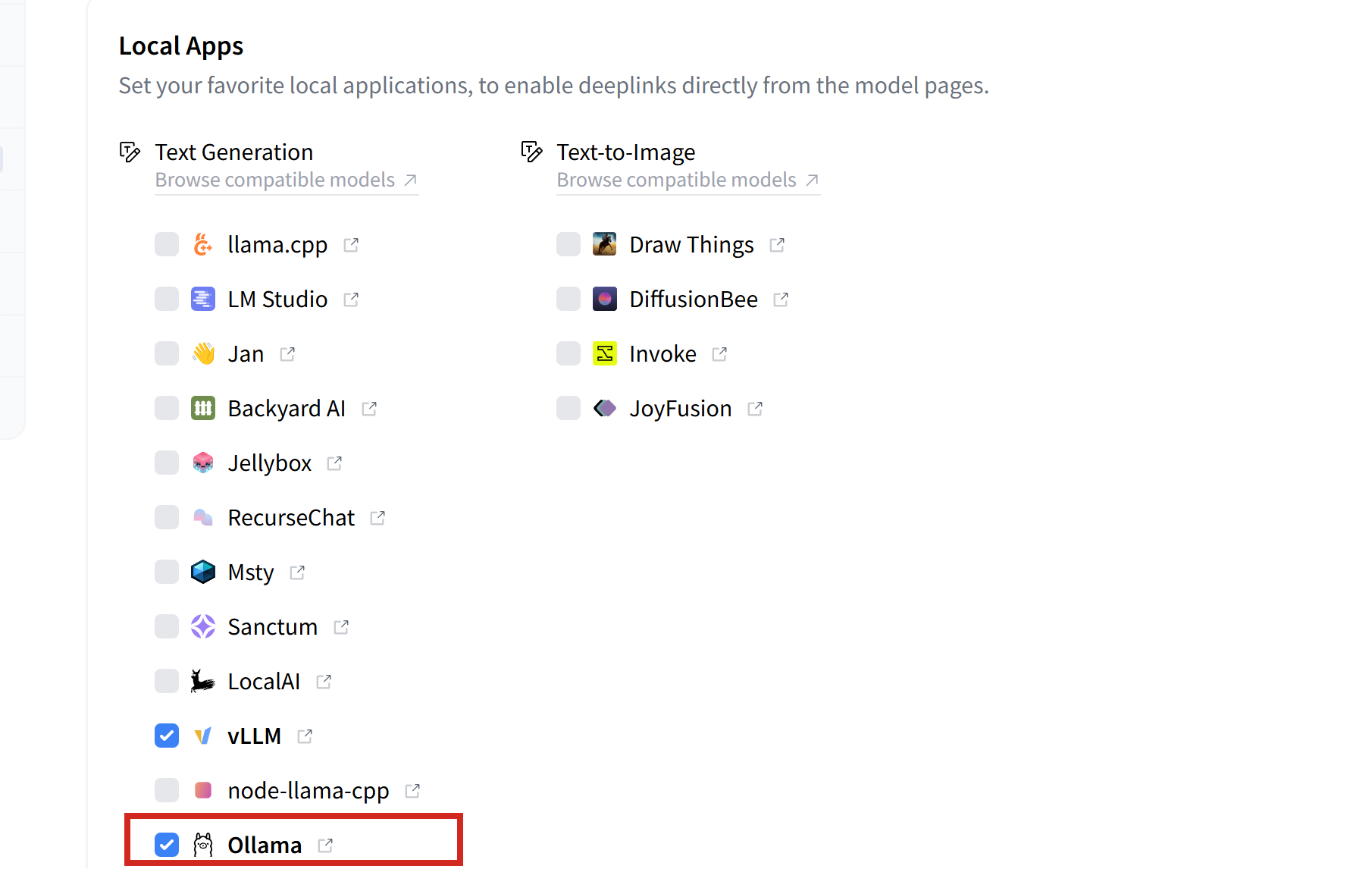Open external link next to LM Studio

pos(351,300)
